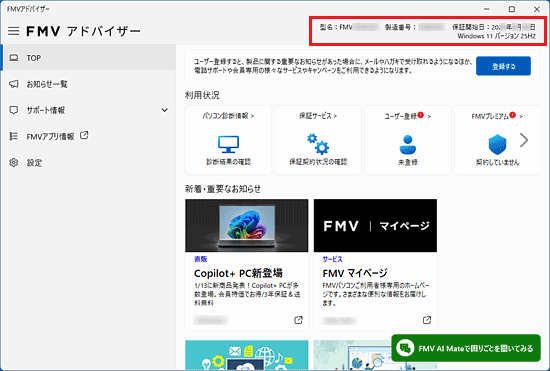The image size is (550, 371).
Task: Click the person icon showing 未登録
Action: click(x=408, y=144)
